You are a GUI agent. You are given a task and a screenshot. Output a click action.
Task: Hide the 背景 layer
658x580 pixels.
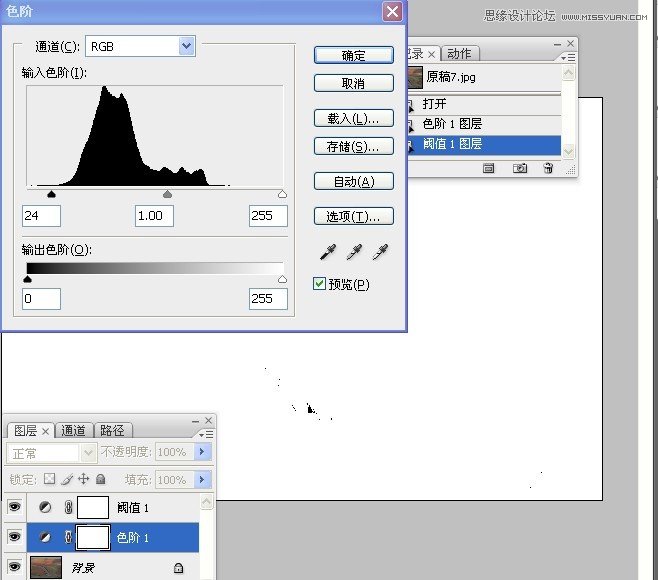(14, 567)
